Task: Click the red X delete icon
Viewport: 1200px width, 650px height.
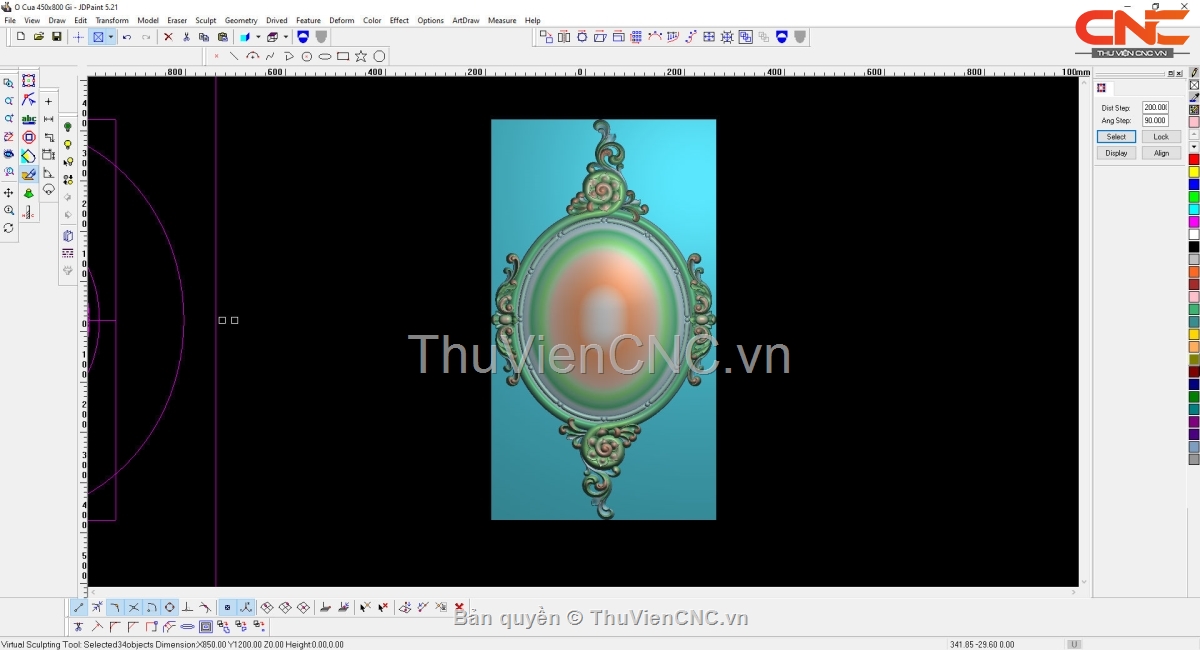Action: (x=168, y=37)
